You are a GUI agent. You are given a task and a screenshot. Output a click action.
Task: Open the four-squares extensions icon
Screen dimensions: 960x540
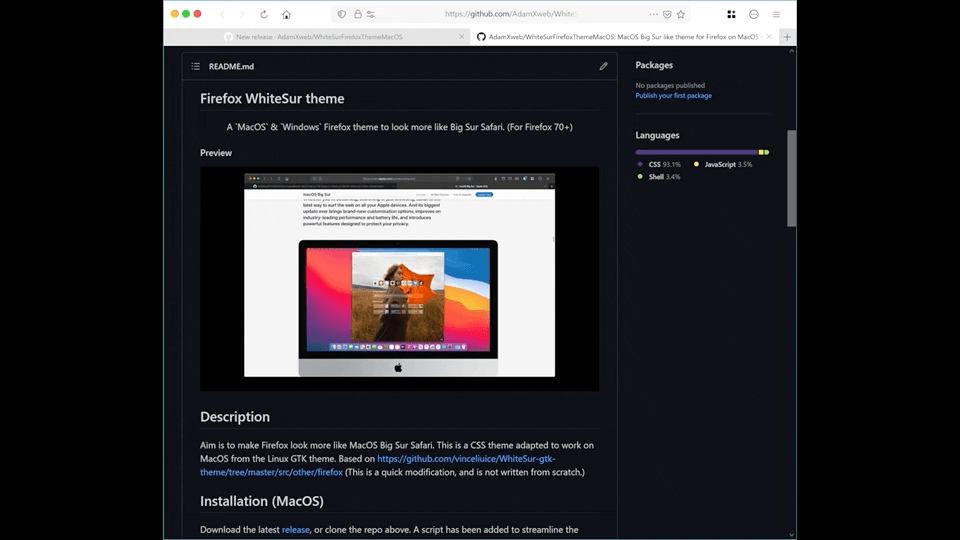[x=731, y=14]
